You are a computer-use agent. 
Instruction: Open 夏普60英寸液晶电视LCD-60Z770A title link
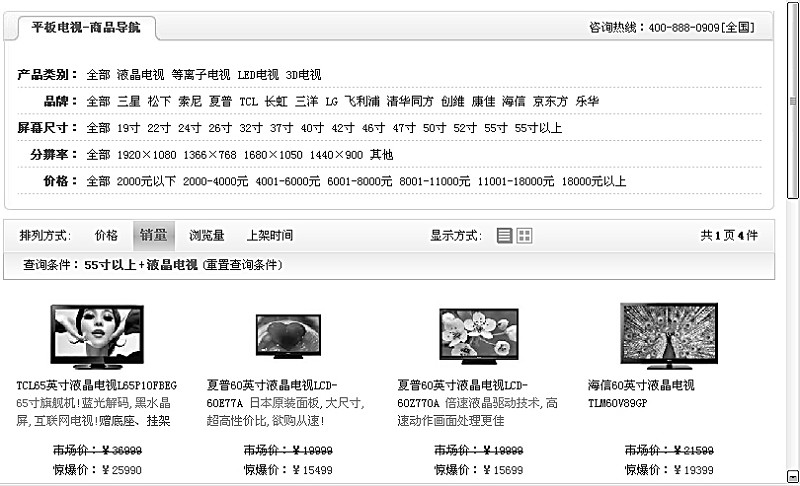462,394
